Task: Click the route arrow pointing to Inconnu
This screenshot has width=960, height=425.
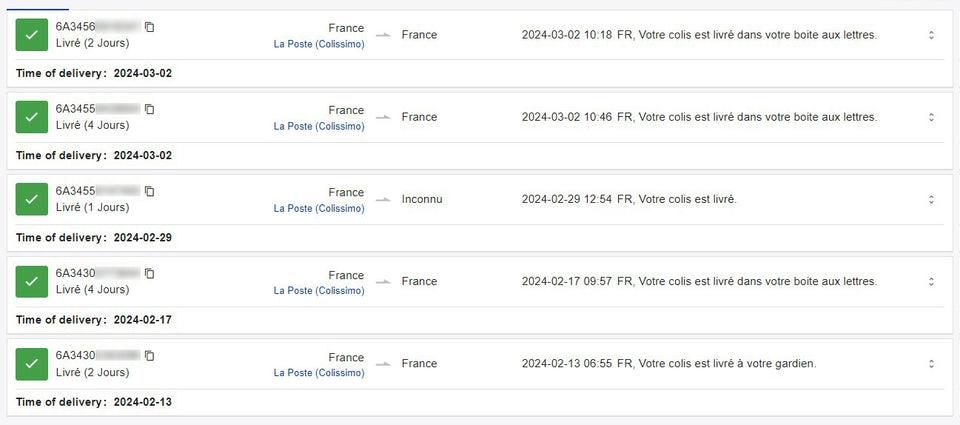Action: pos(382,200)
